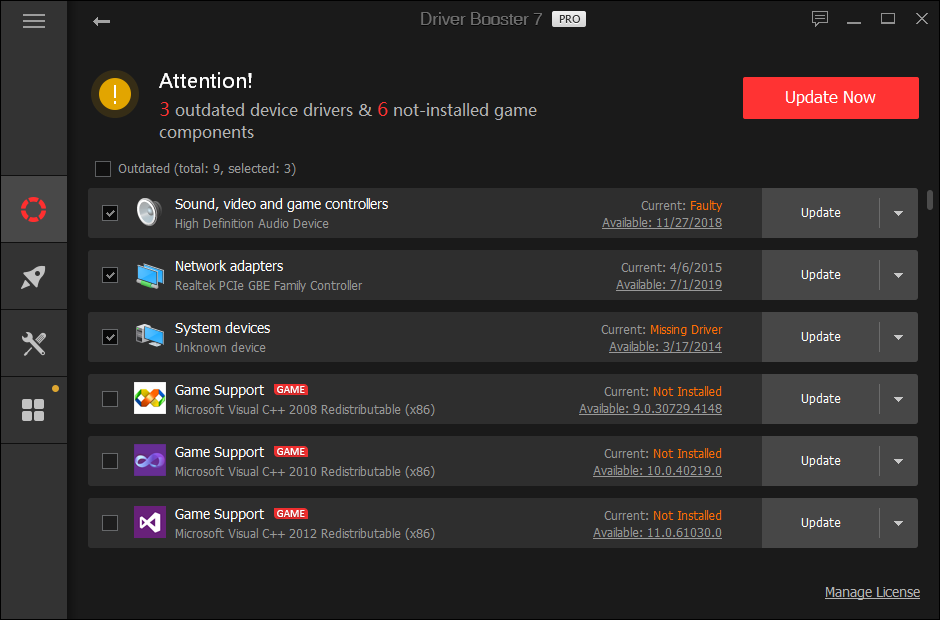Image resolution: width=940 pixels, height=620 pixels.
Task: Click the GAME badge on Visual C++ 2008
Action: pos(291,390)
